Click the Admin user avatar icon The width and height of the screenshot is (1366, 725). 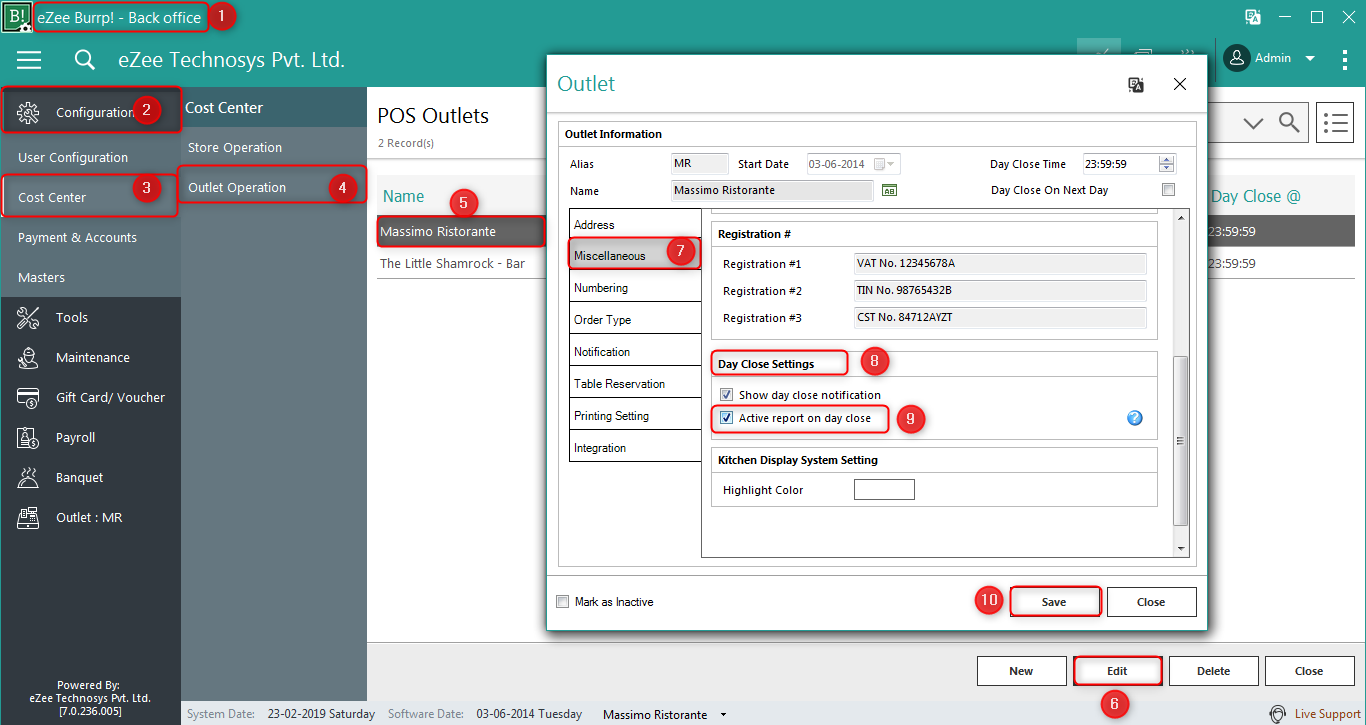[1237, 58]
